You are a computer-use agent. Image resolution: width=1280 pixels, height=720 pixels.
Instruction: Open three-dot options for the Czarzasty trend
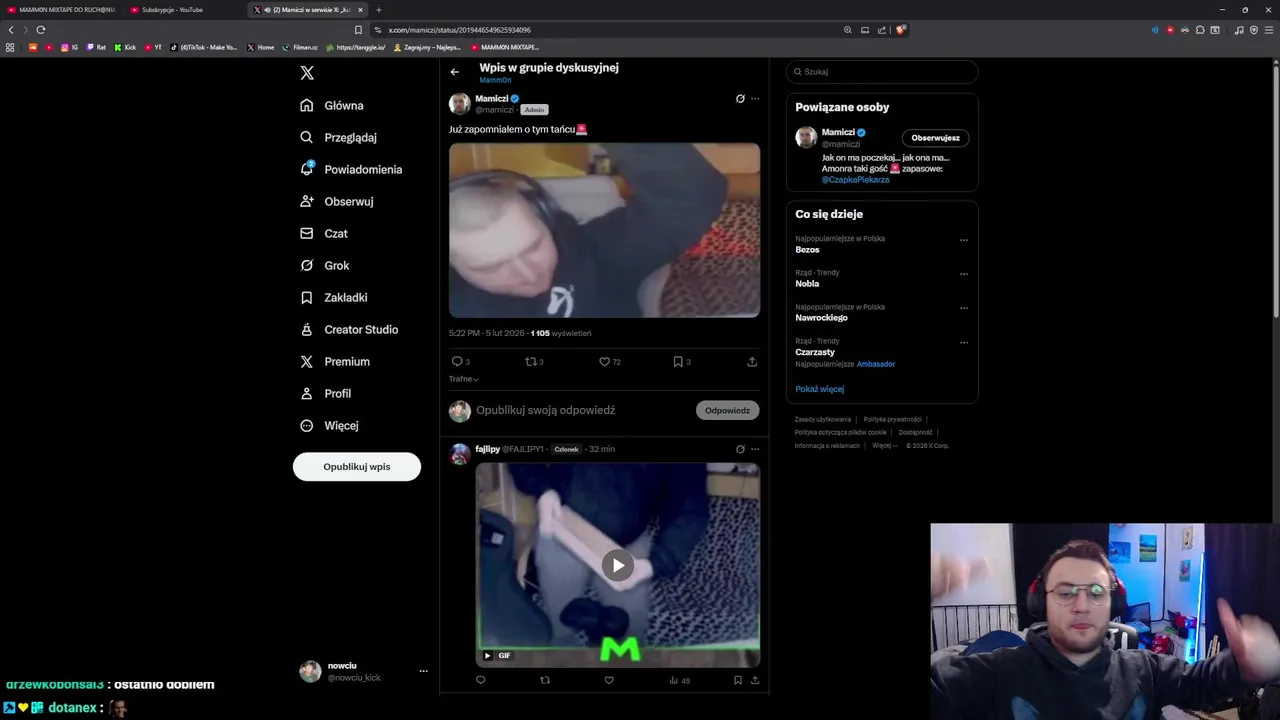(964, 342)
